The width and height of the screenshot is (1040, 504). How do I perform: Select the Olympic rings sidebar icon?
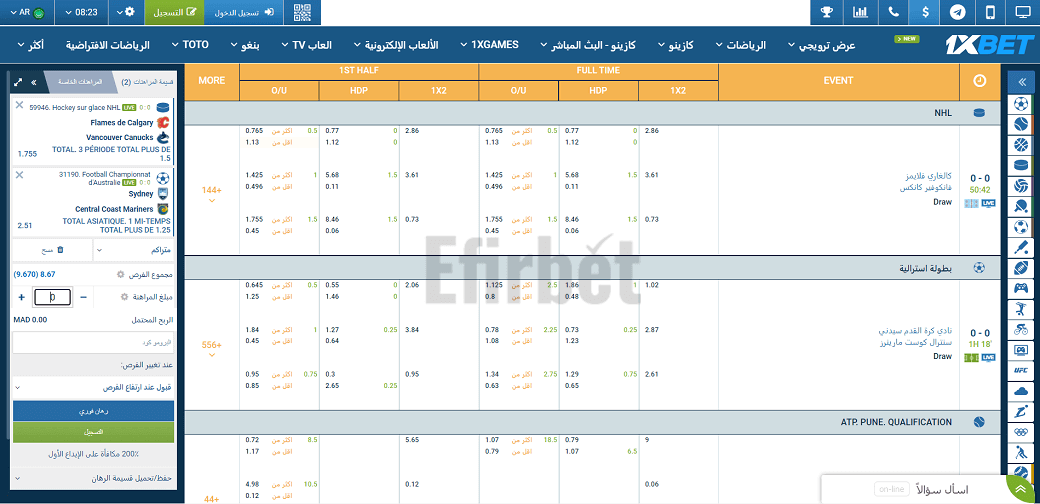tap(1021, 432)
